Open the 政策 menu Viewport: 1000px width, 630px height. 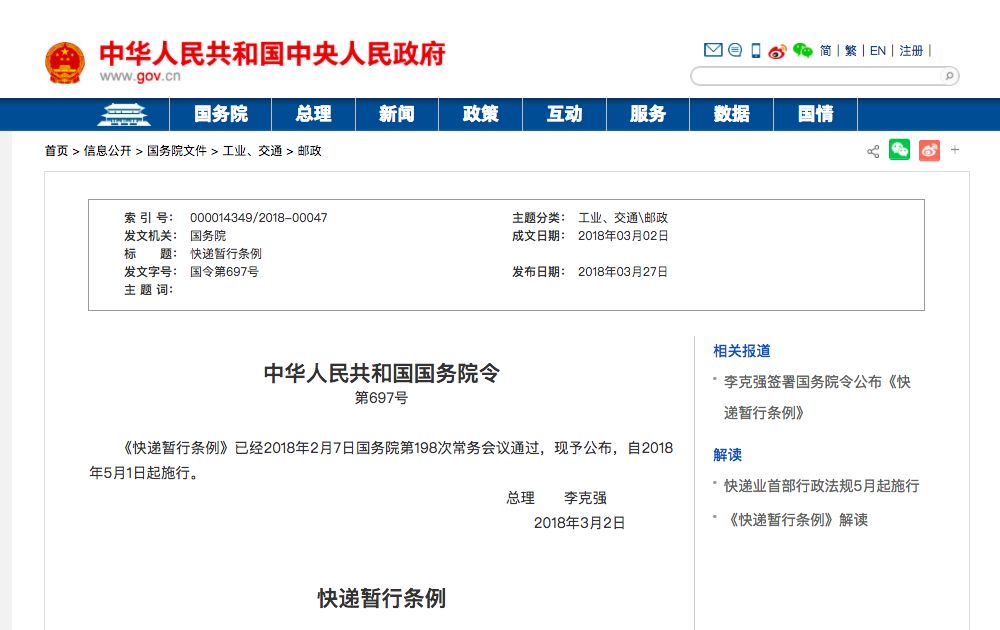pos(480,114)
